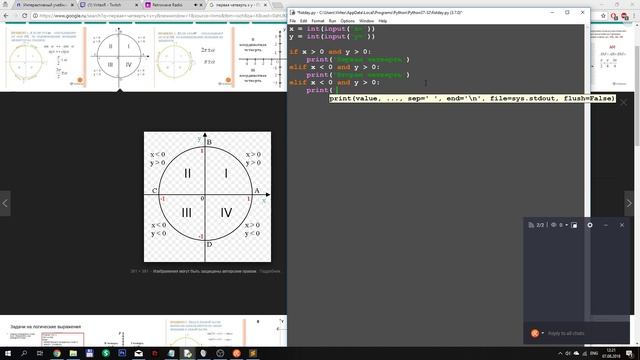Click the first elif line in code
The height and width of the screenshot is (360, 640).
click(334, 67)
